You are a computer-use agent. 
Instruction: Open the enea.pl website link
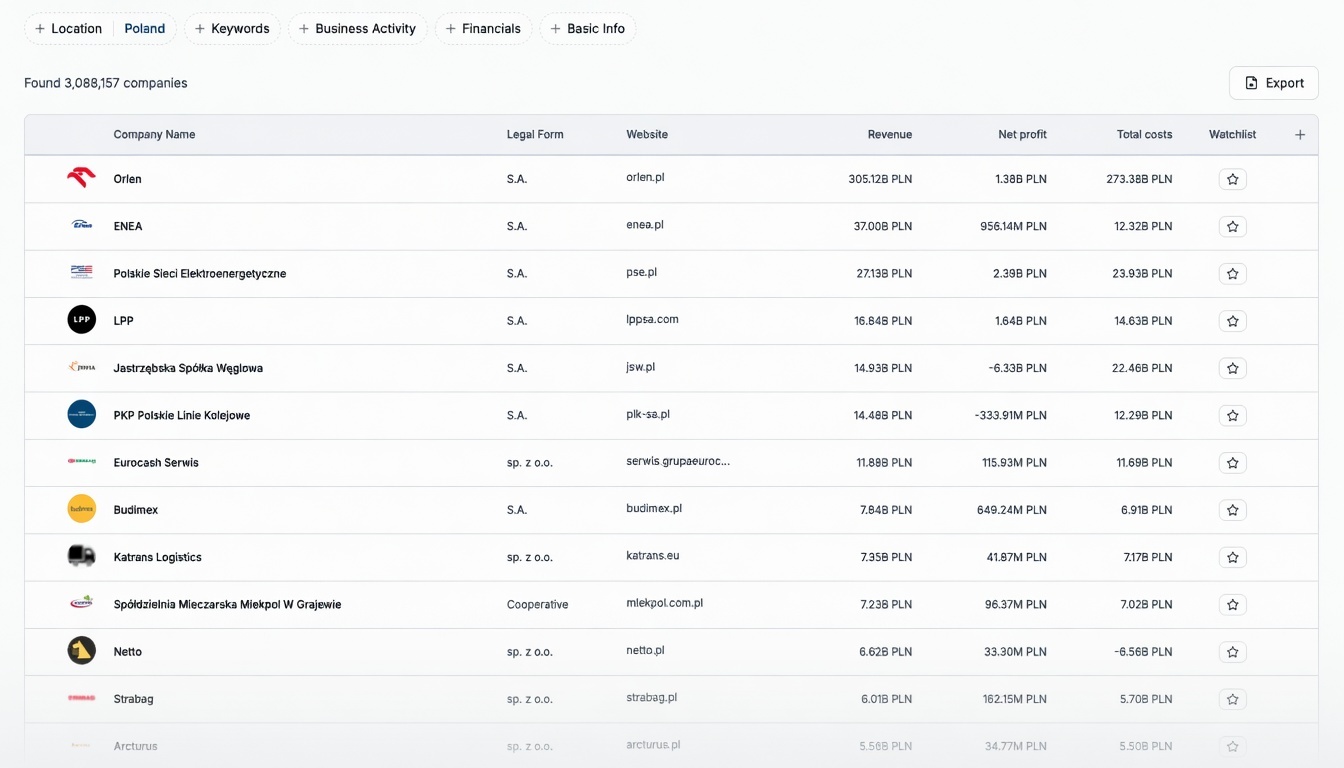645,225
